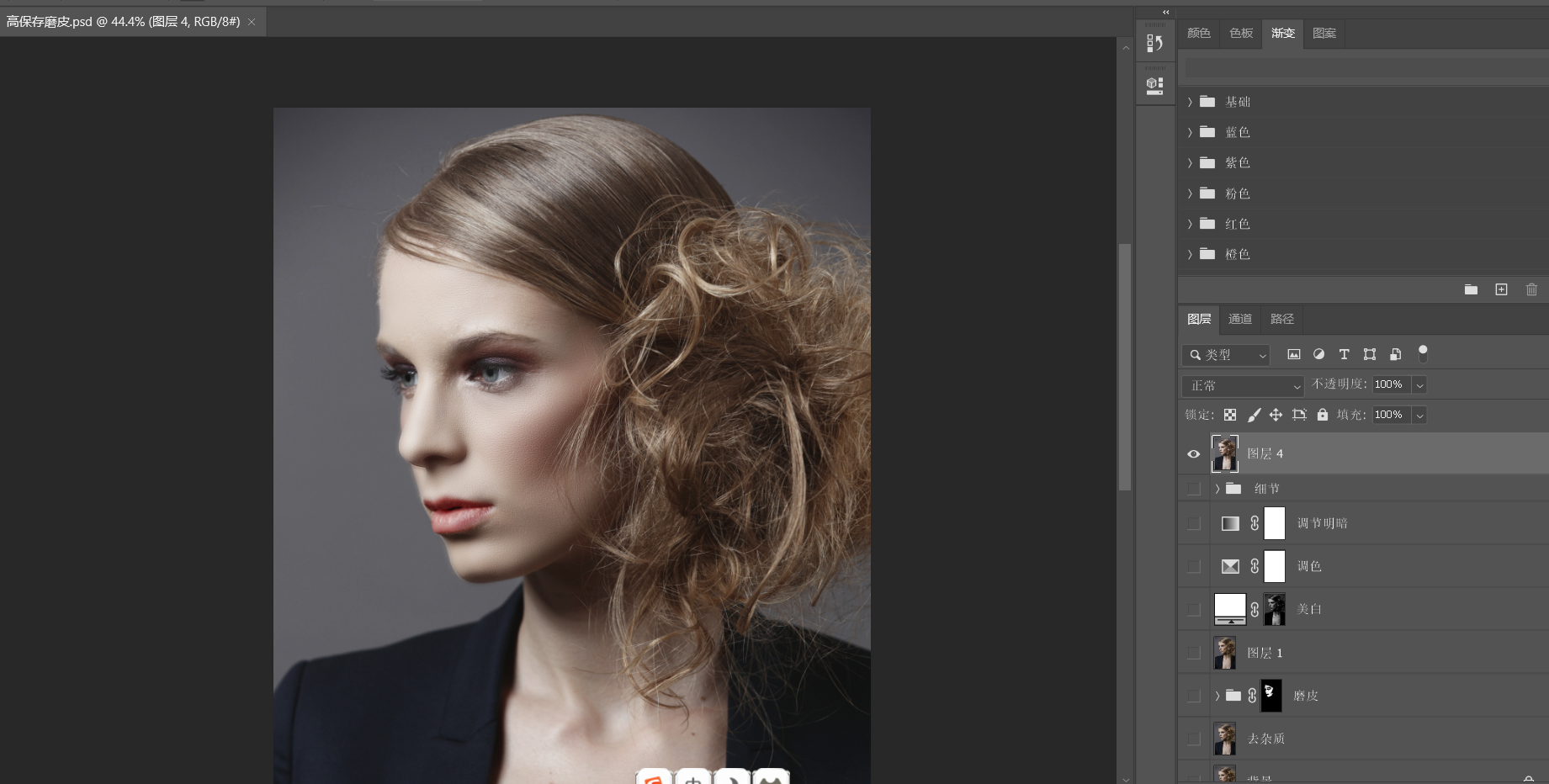This screenshot has width=1549, height=784.
Task: Open the opacity 不透明度 dropdown arrow
Action: click(x=1419, y=385)
